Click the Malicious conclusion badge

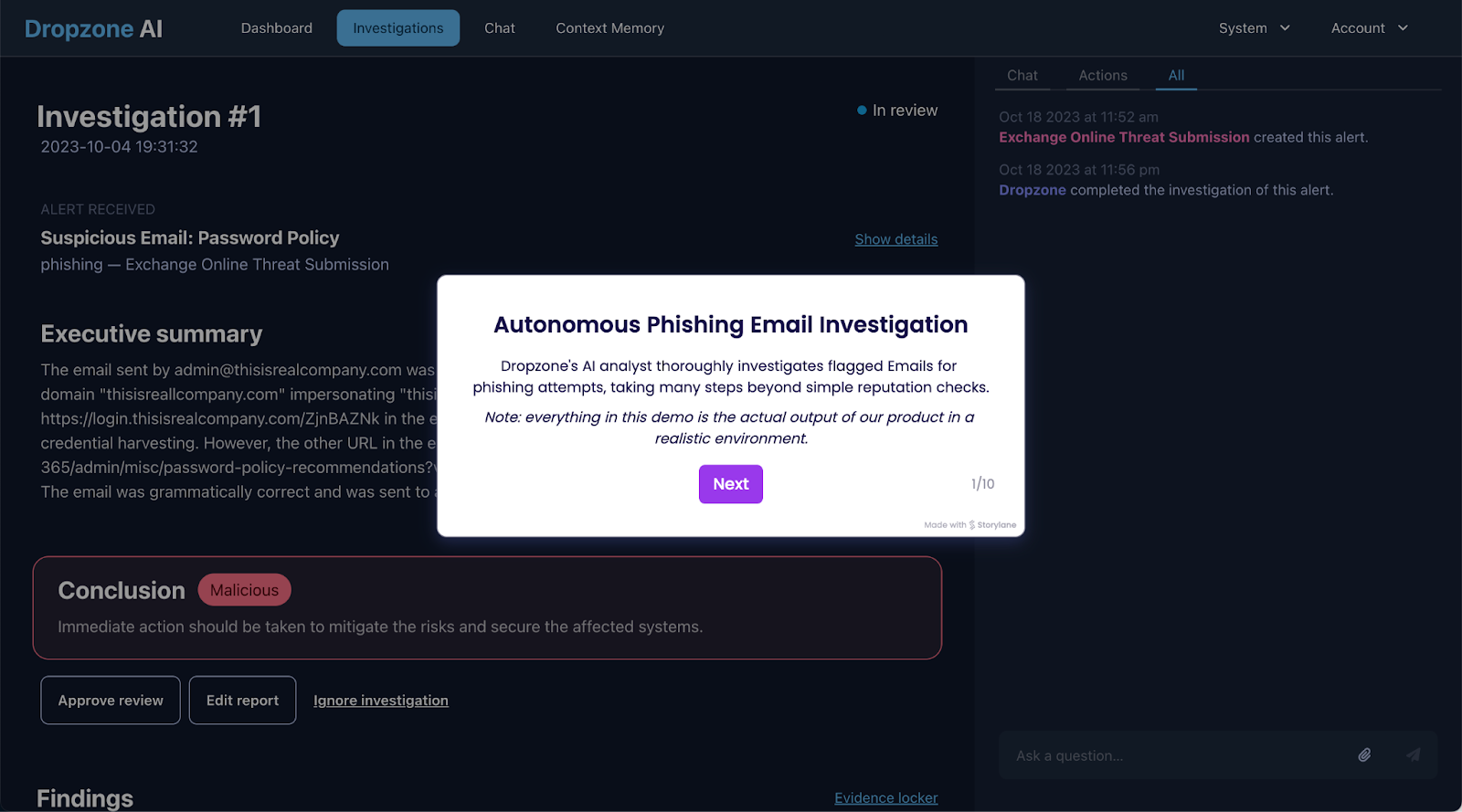[244, 590]
